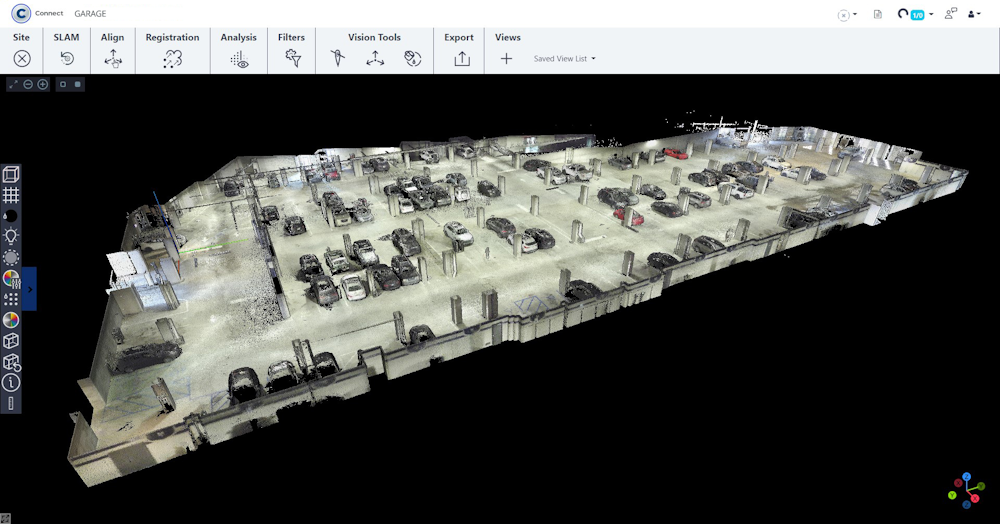The width and height of the screenshot is (1000, 524).
Task: Open the 1/0 job queue dropdown
Action: click(917, 14)
